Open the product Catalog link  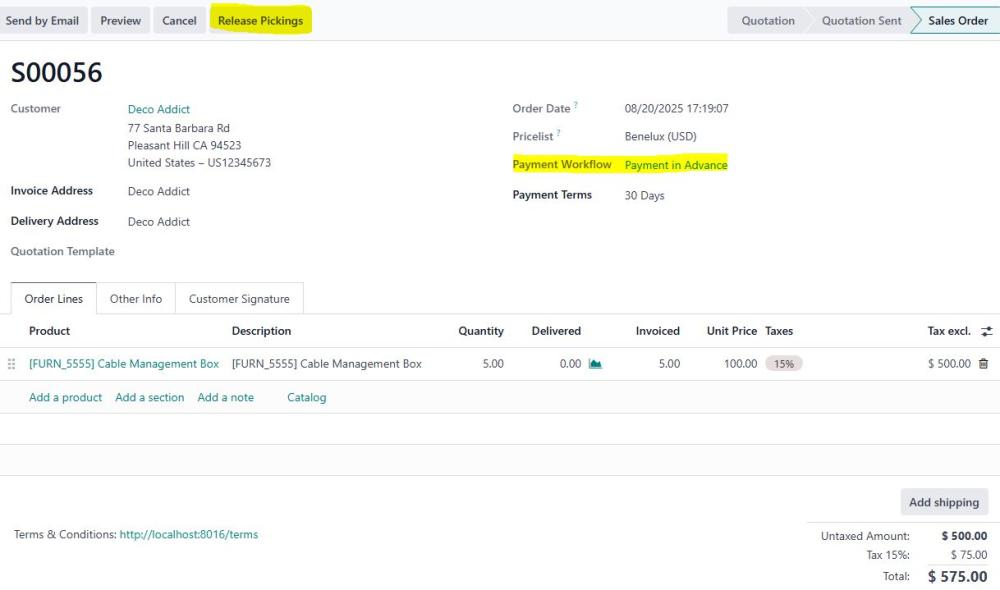[x=306, y=397]
